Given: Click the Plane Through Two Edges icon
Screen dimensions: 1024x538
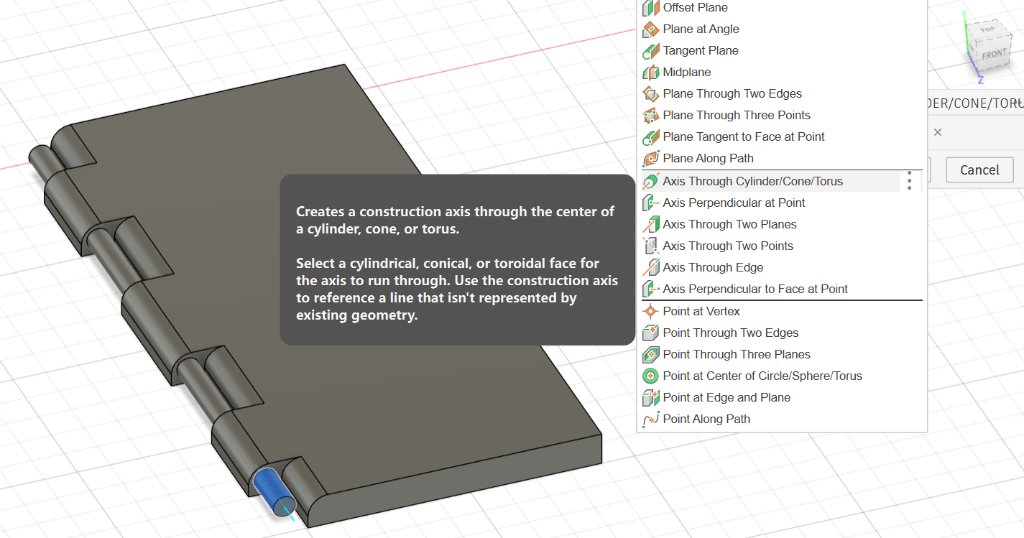Looking at the screenshot, I should click(651, 94).
